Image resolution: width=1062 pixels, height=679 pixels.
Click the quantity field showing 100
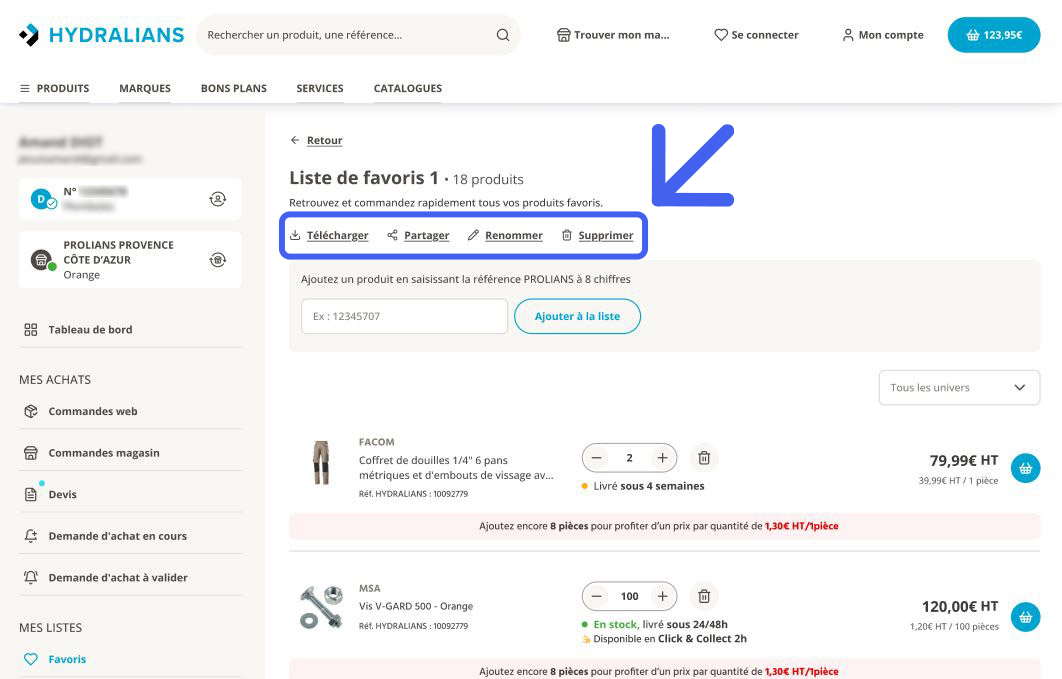(x=629, y=596)
